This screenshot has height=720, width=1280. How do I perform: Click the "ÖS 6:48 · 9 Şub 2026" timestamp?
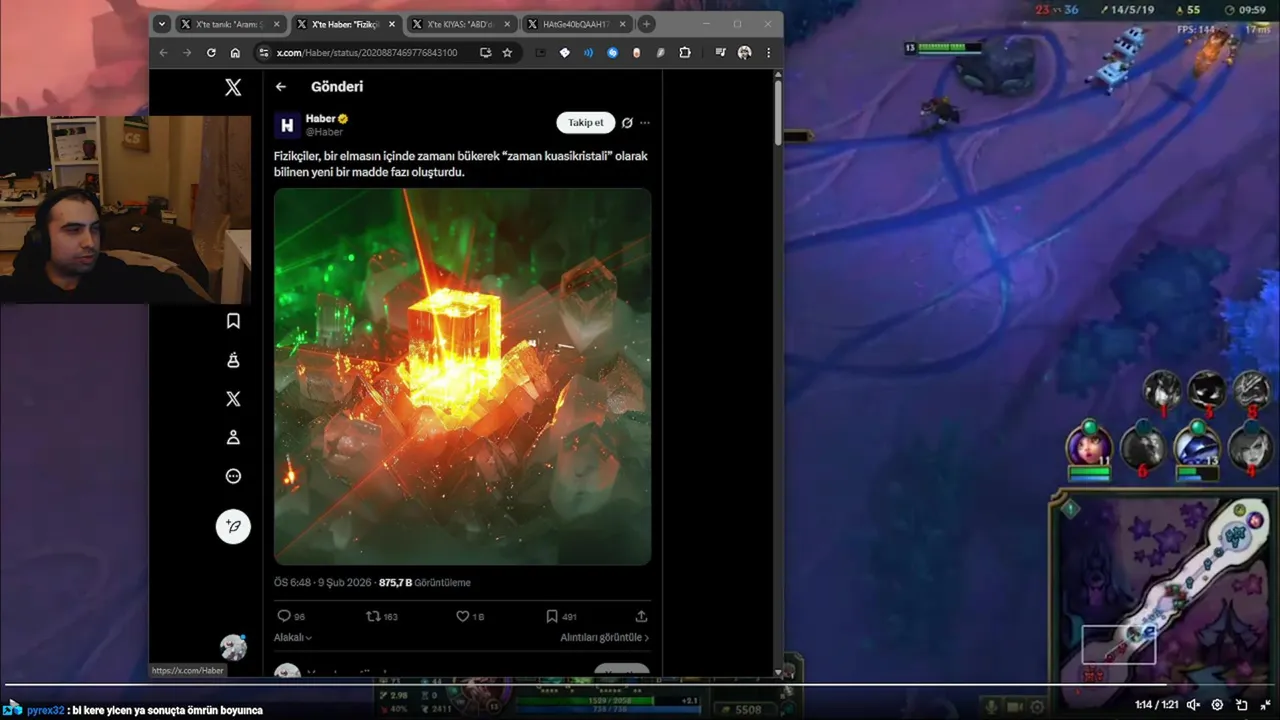click(321, 582)
